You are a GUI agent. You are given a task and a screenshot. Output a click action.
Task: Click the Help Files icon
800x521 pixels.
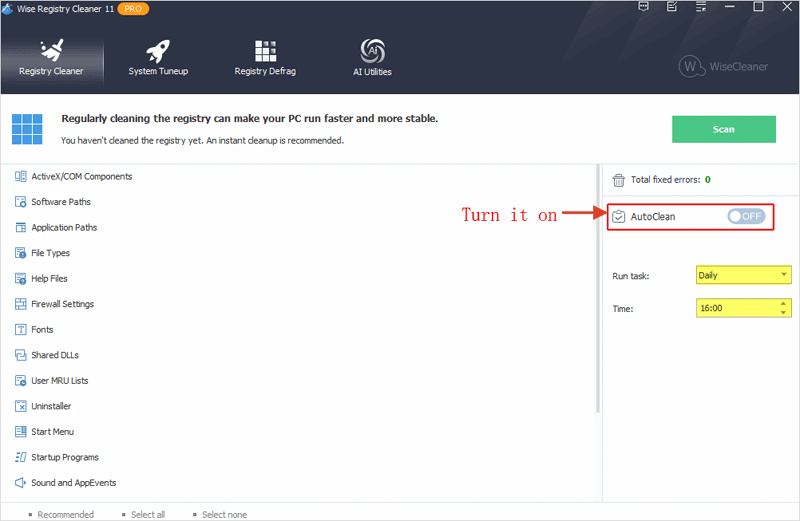[20, 279]
